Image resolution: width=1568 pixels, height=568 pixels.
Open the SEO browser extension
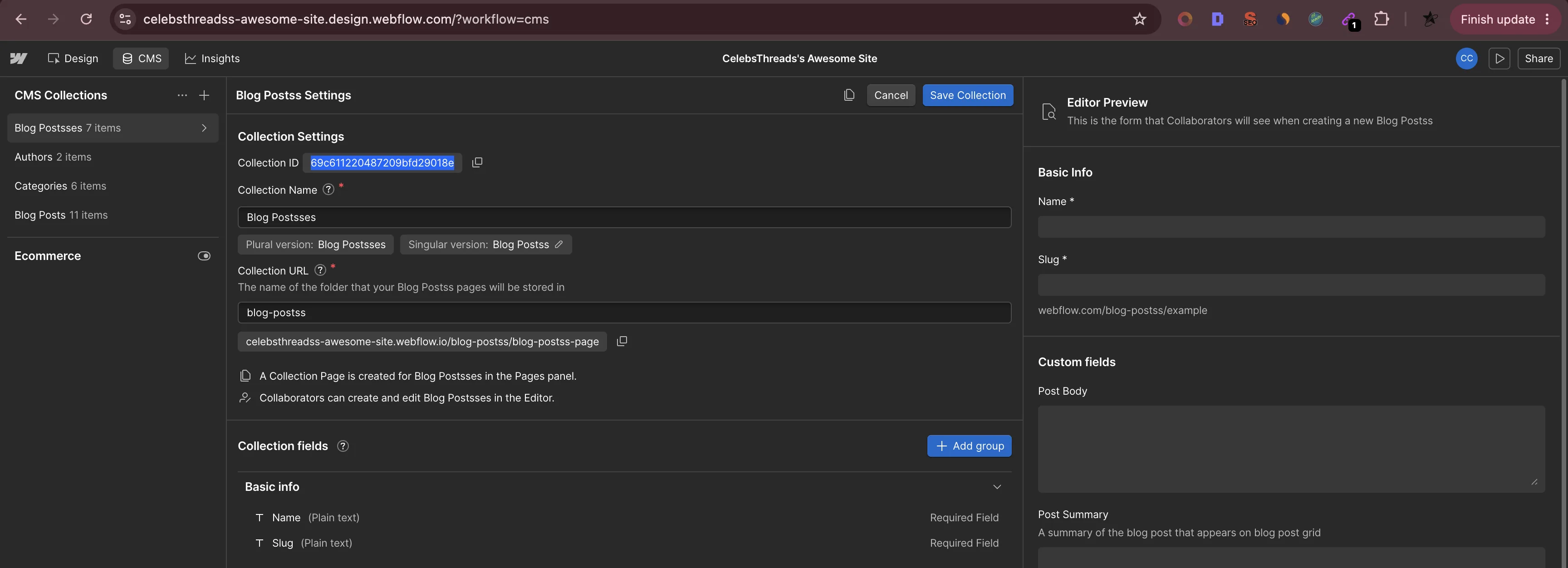tap(1250, 19)
